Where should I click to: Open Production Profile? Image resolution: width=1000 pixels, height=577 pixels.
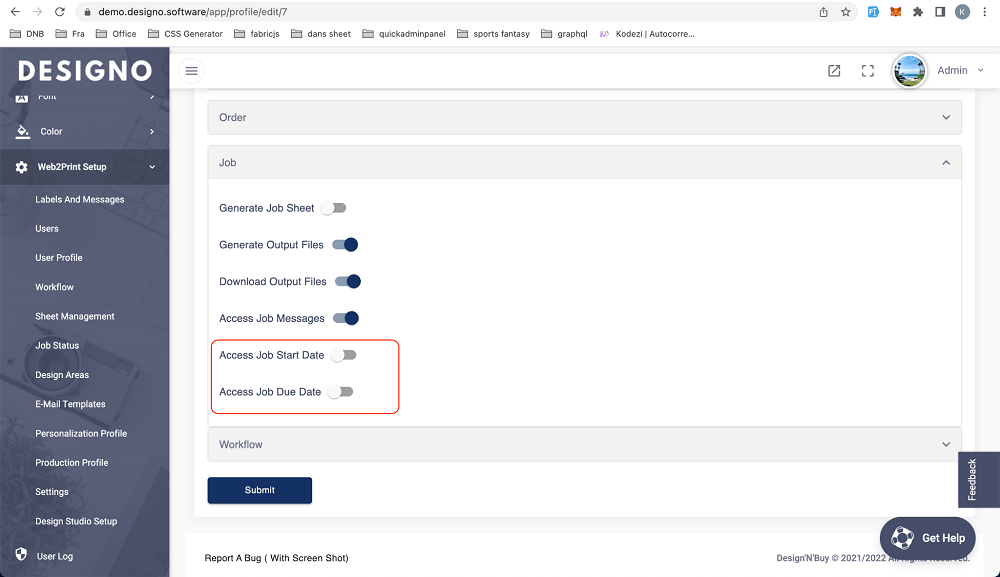(71, 463)
